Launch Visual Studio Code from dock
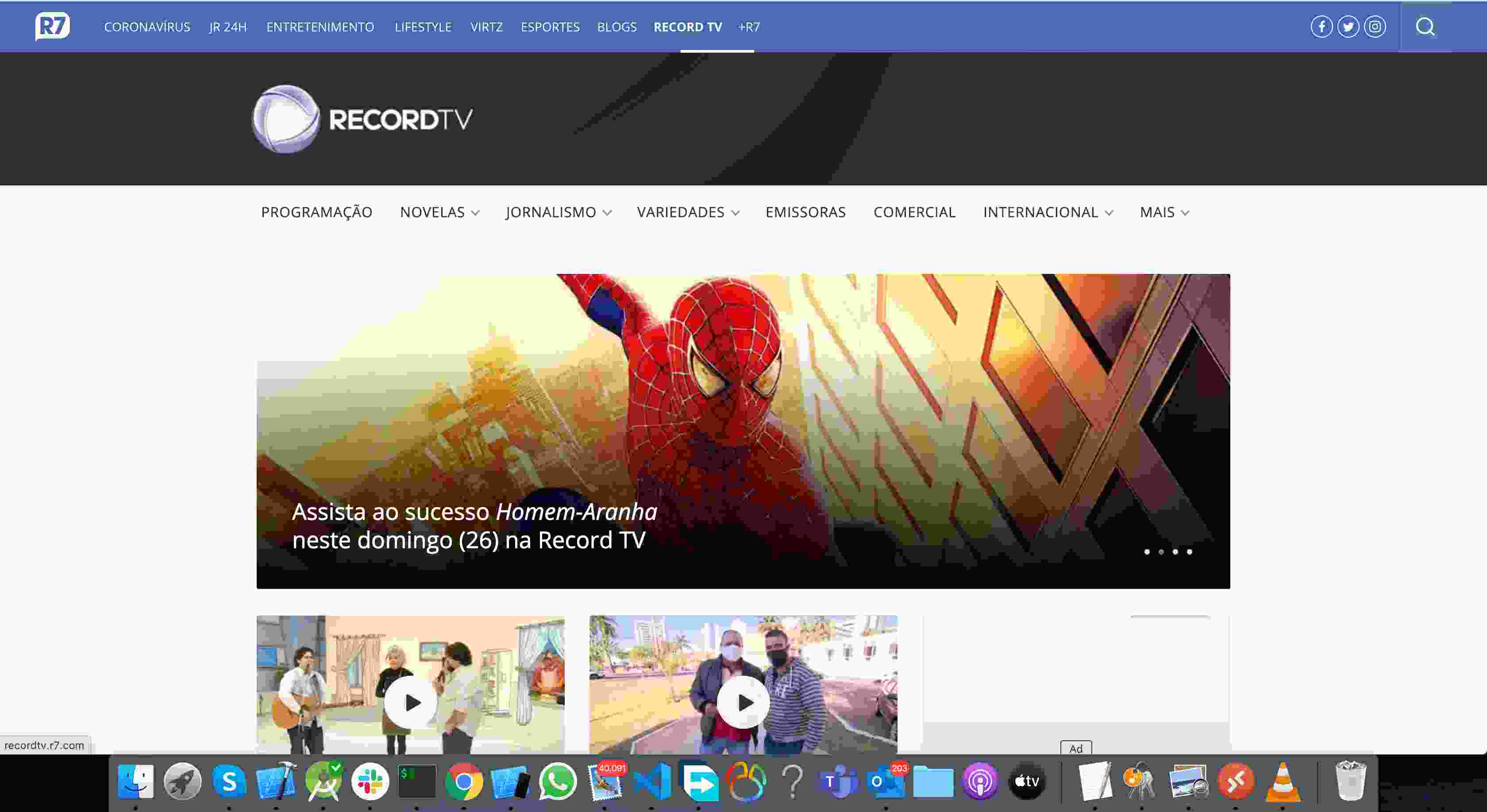1487x812 pixels. tap(652, 782)
